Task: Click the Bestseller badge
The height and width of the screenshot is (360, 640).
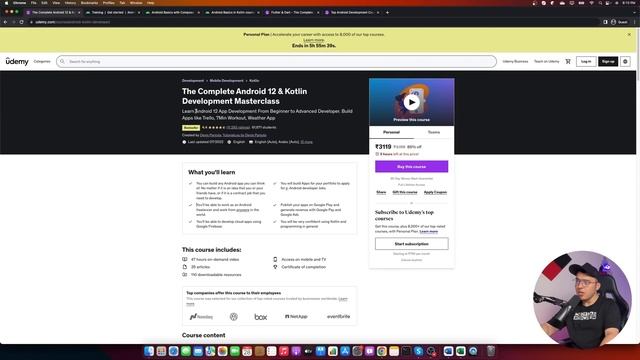Action: click(x=191, y=128)
